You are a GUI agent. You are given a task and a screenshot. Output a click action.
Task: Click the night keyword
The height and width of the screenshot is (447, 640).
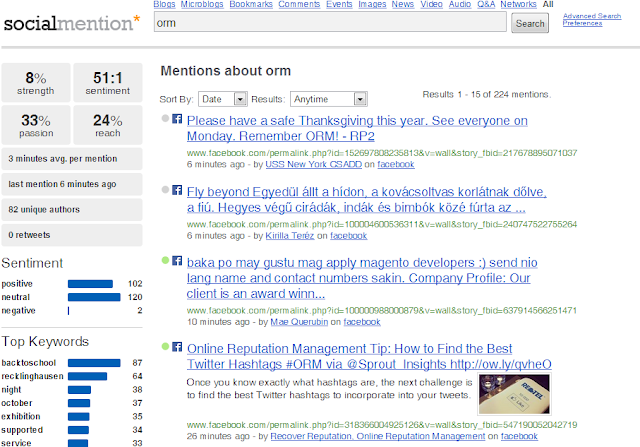point(11,390)
